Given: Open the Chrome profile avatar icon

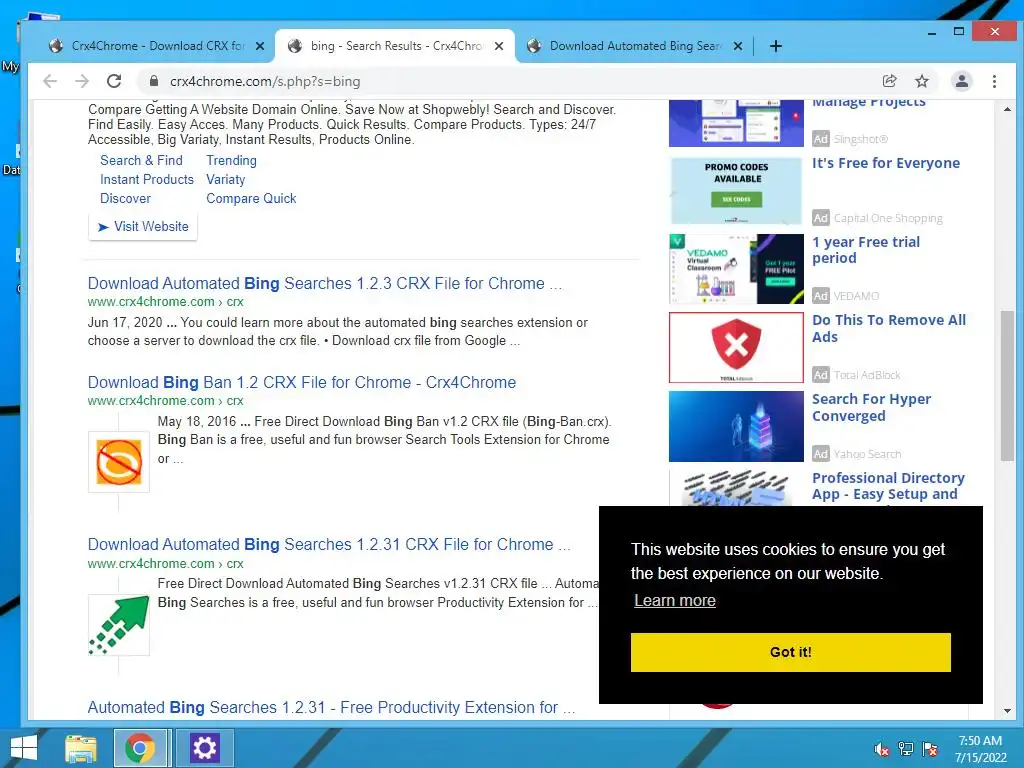Looking at the screenshot, I should (961, 81).
